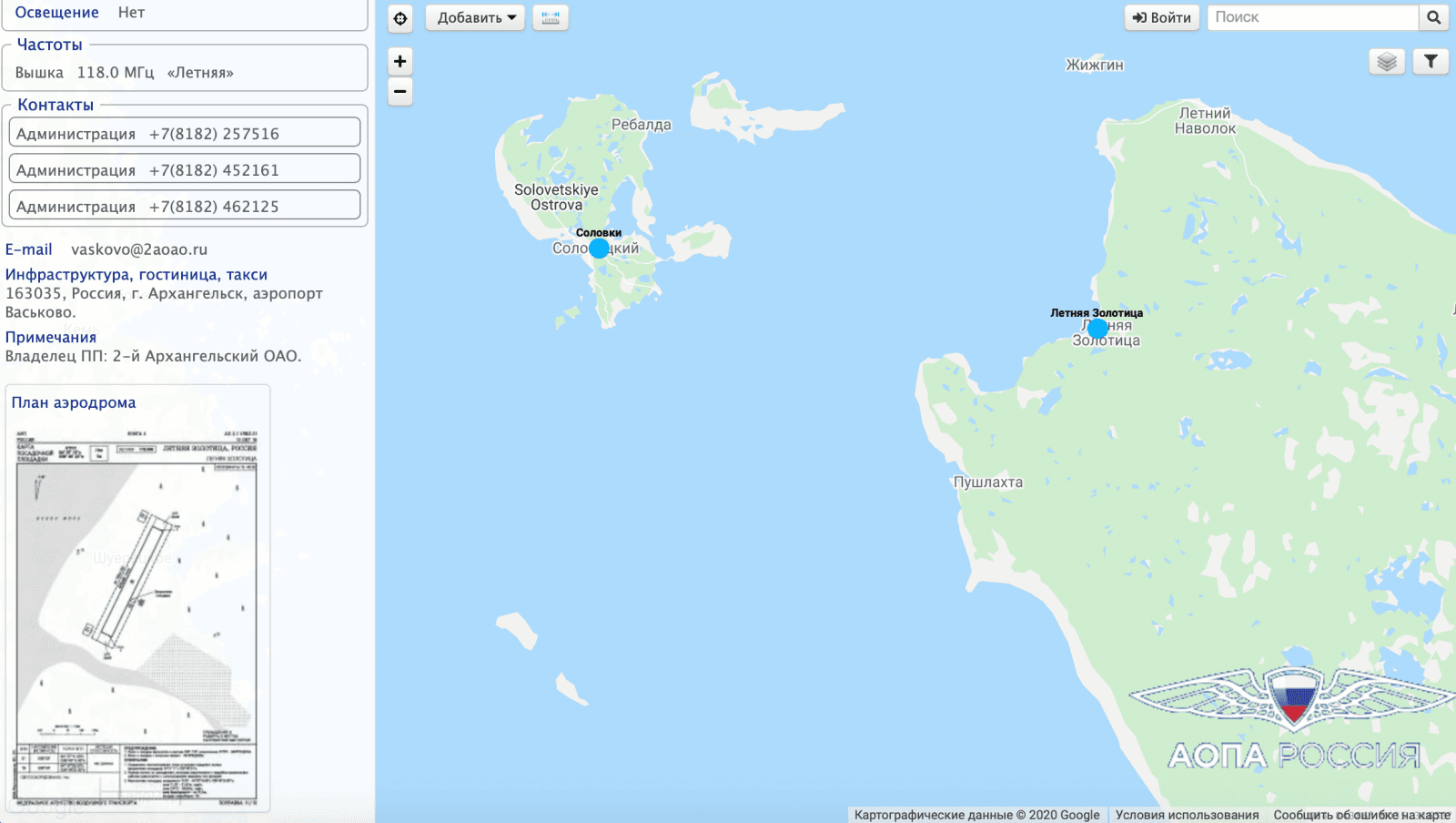Click the Войти login button
Viewport: 1456px width, 823px height.
1162,17
